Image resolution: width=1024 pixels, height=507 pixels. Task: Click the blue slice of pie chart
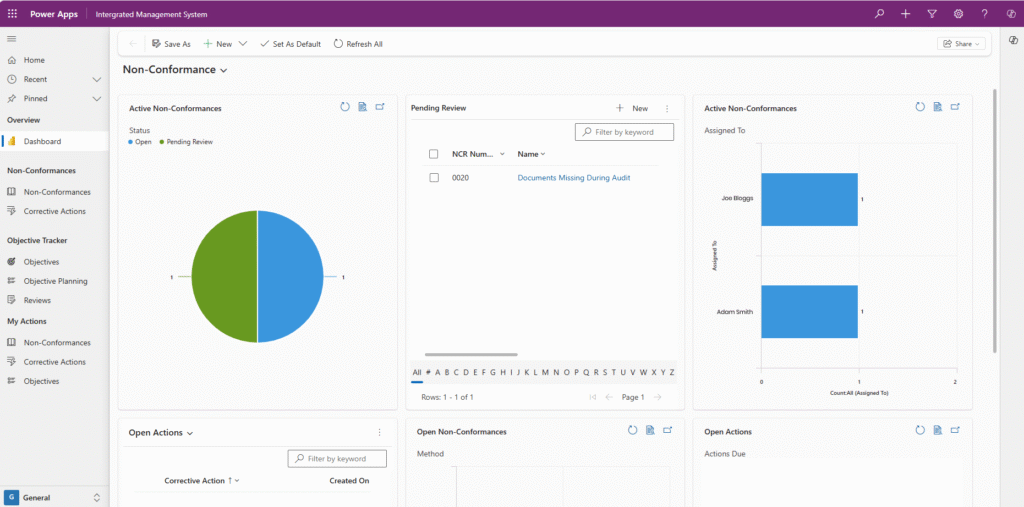(x=290, y=277)
